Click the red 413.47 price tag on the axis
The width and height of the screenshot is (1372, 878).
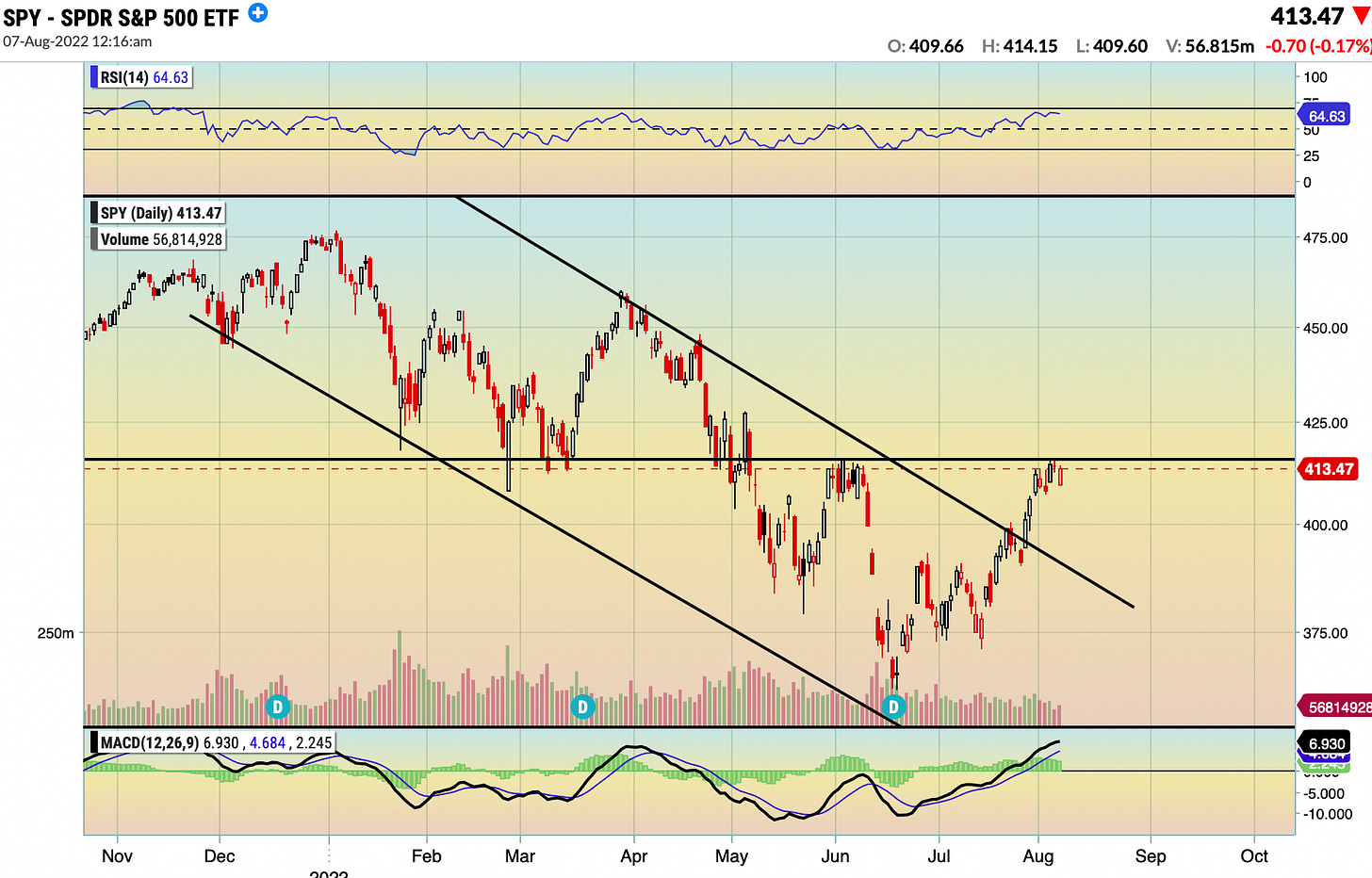click(x=1329, y=469)
